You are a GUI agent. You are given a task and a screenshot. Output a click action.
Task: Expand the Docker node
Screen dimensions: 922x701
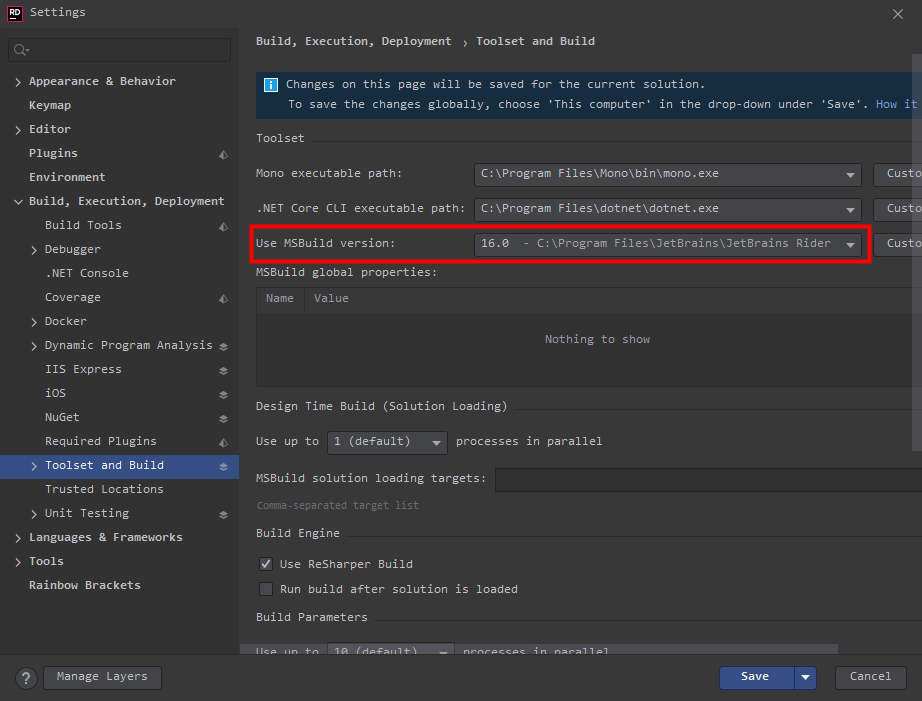34,322
